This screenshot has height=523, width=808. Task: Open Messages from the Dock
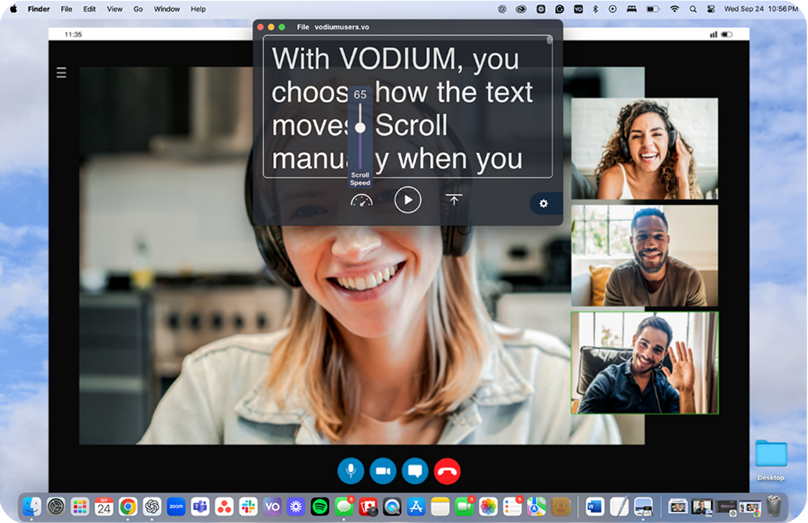point(344,507)
